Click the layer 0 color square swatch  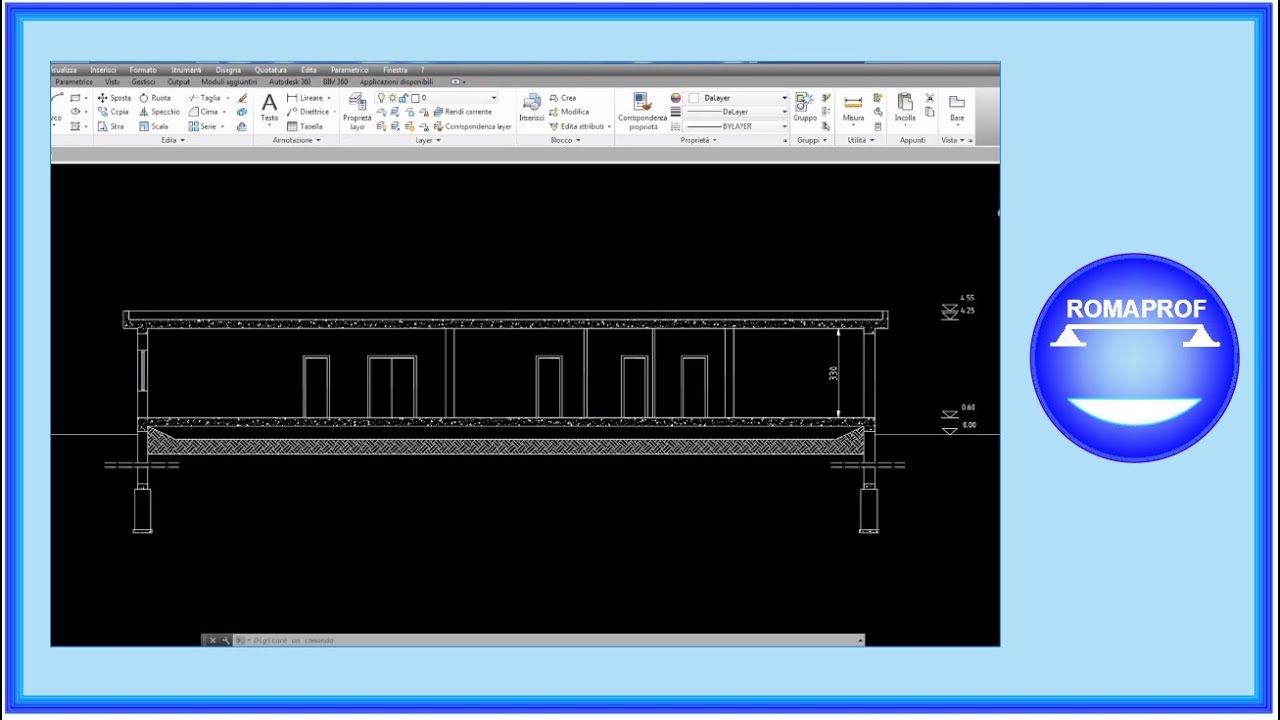(x=415, y=98)
